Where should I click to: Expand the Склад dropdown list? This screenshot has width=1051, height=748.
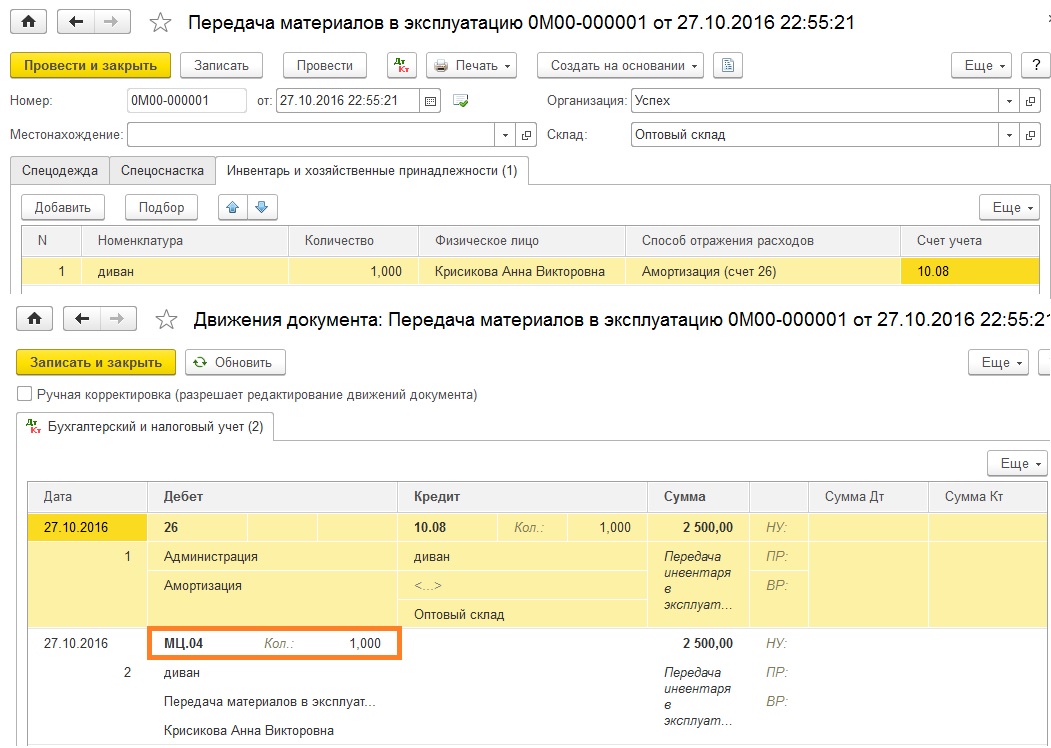click(x=1009, y=135)
